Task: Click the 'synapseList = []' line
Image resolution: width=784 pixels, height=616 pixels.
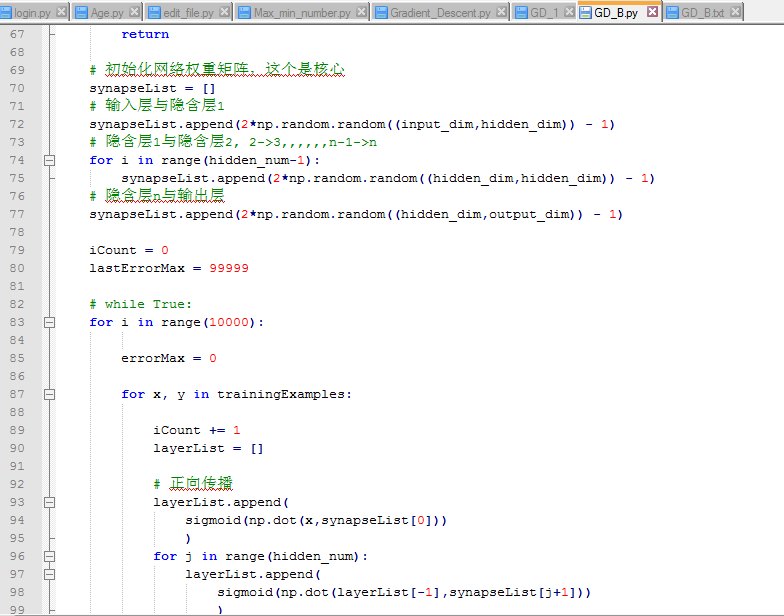Action: pos(152,88)
